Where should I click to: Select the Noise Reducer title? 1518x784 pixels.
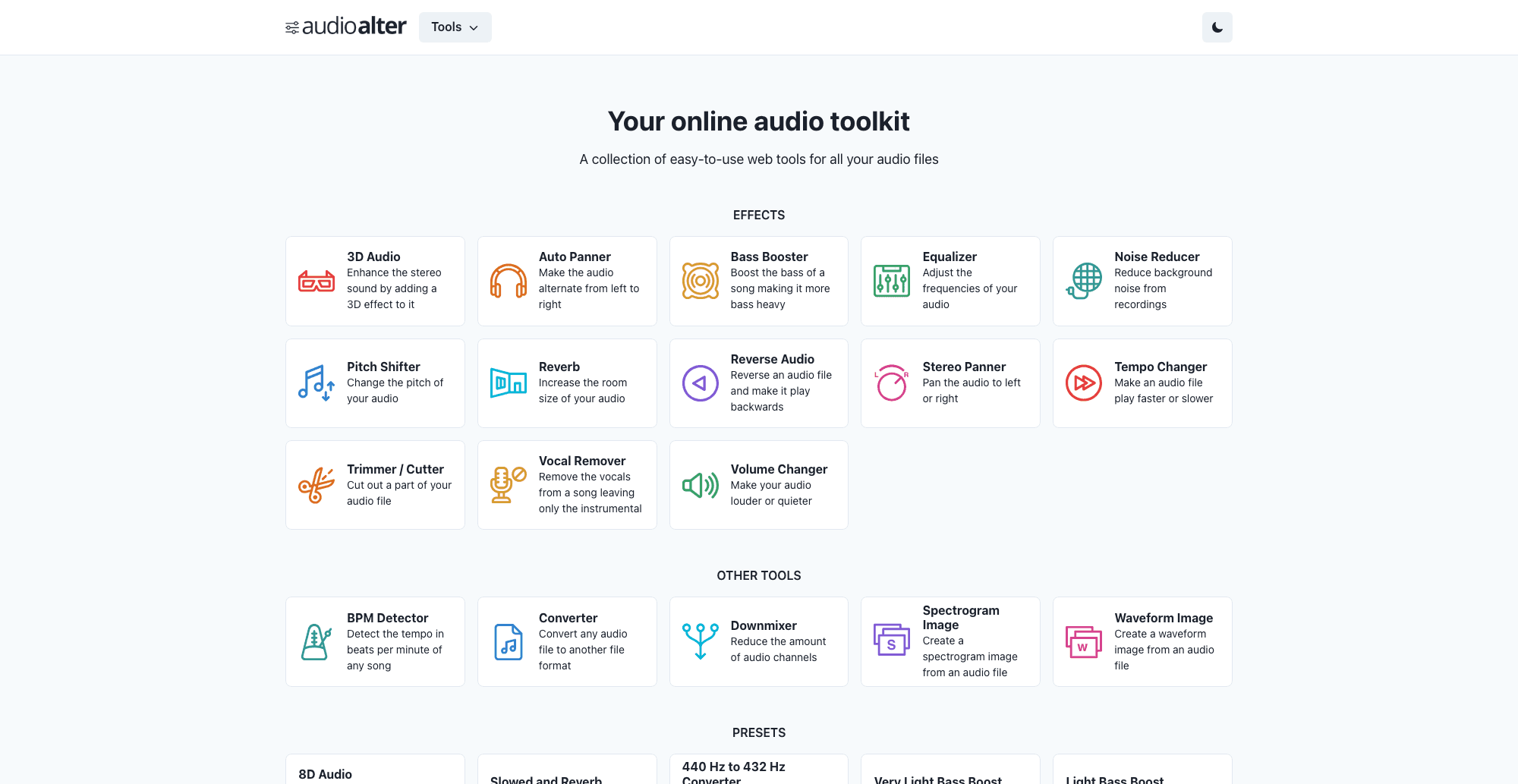click(1157, 257)
